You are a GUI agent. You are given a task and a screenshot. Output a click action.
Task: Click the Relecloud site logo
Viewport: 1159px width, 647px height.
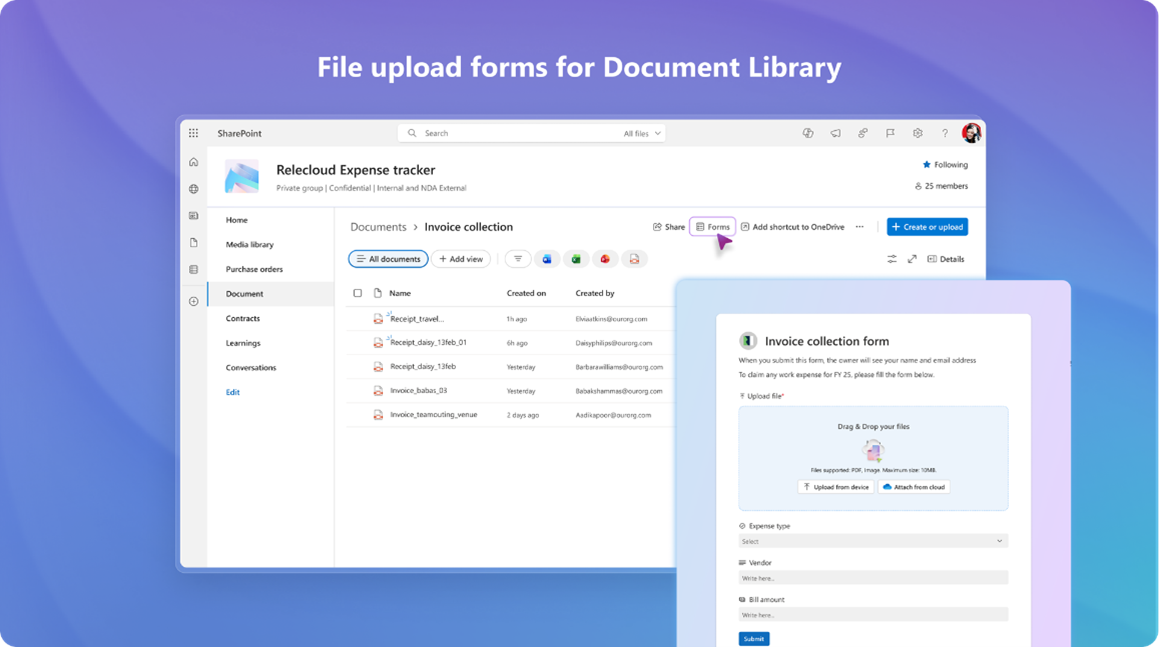click(242, 177)
